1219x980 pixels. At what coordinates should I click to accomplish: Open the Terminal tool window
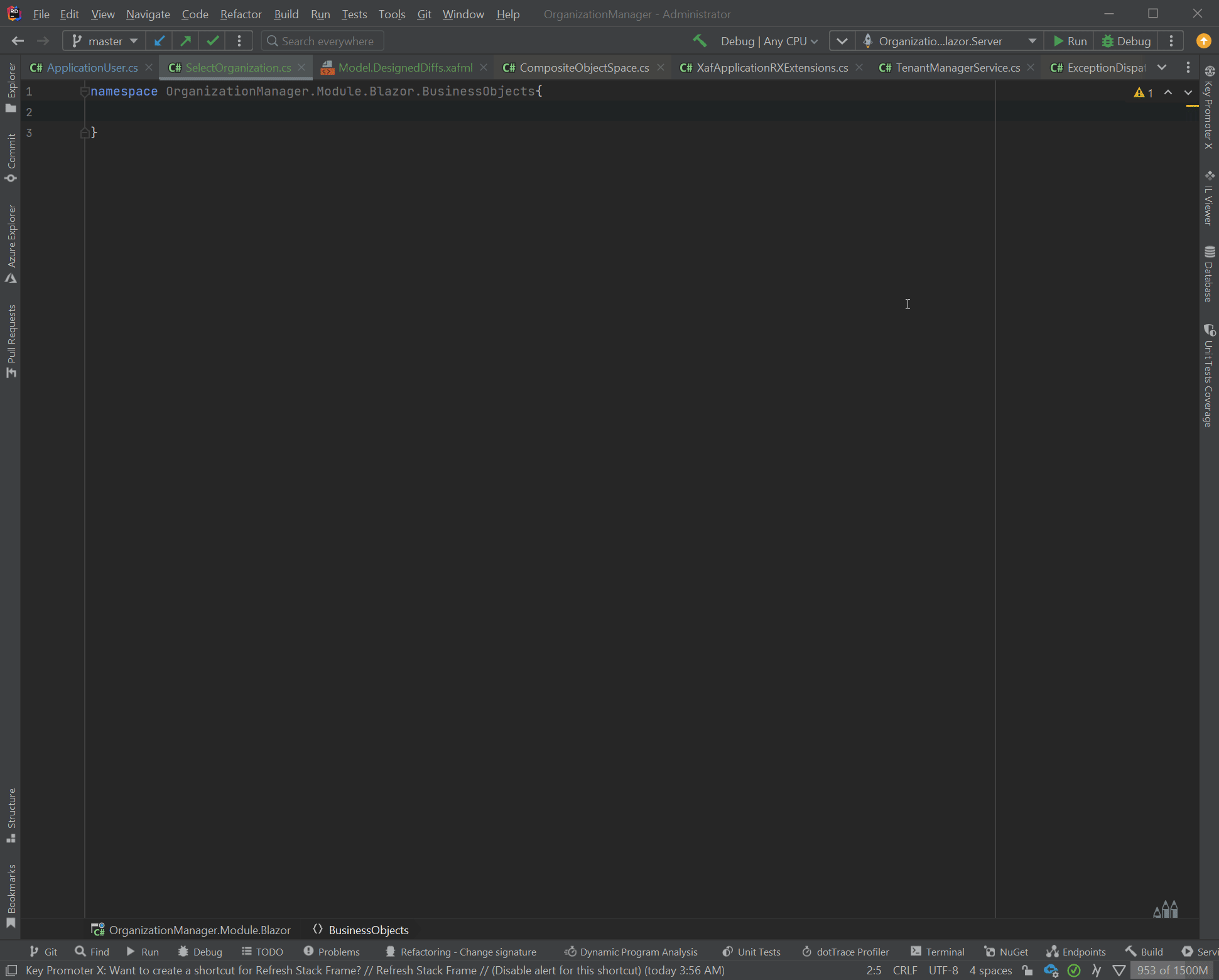(x=938, y=952)
